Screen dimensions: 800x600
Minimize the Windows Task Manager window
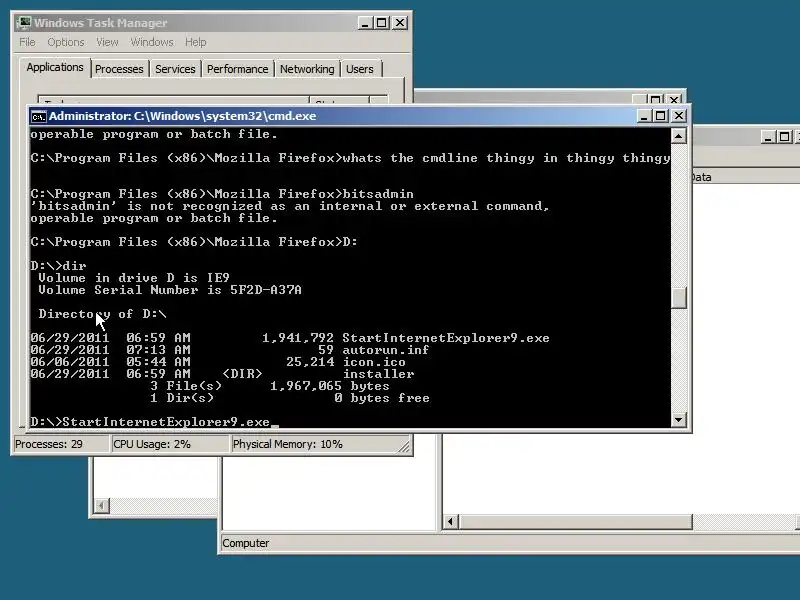point(364,23)
